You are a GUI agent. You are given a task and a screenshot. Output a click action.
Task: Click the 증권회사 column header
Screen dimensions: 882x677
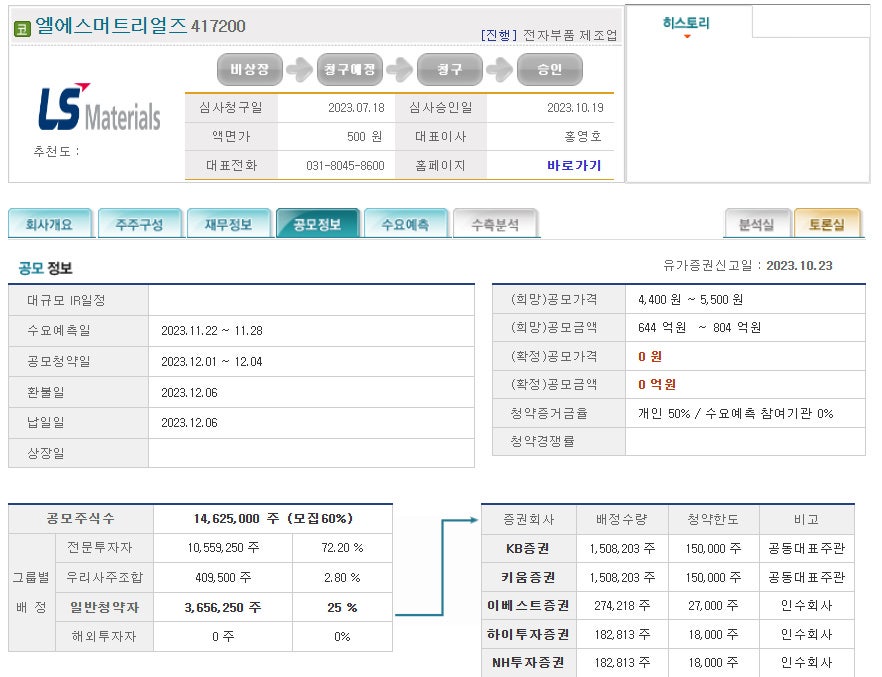click(528, 520)
